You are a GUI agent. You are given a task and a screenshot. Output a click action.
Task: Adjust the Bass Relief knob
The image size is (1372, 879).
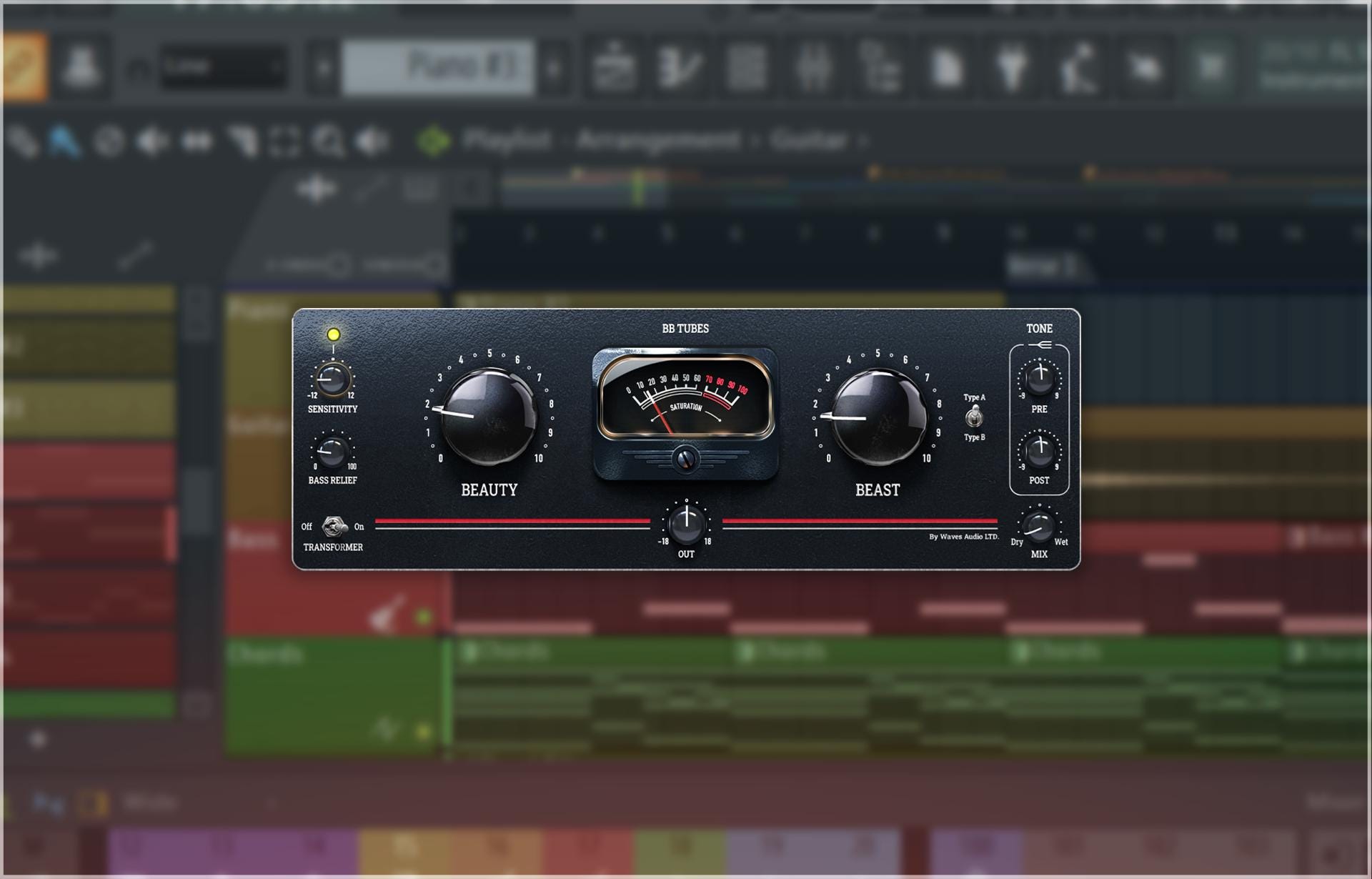[332, 451]
